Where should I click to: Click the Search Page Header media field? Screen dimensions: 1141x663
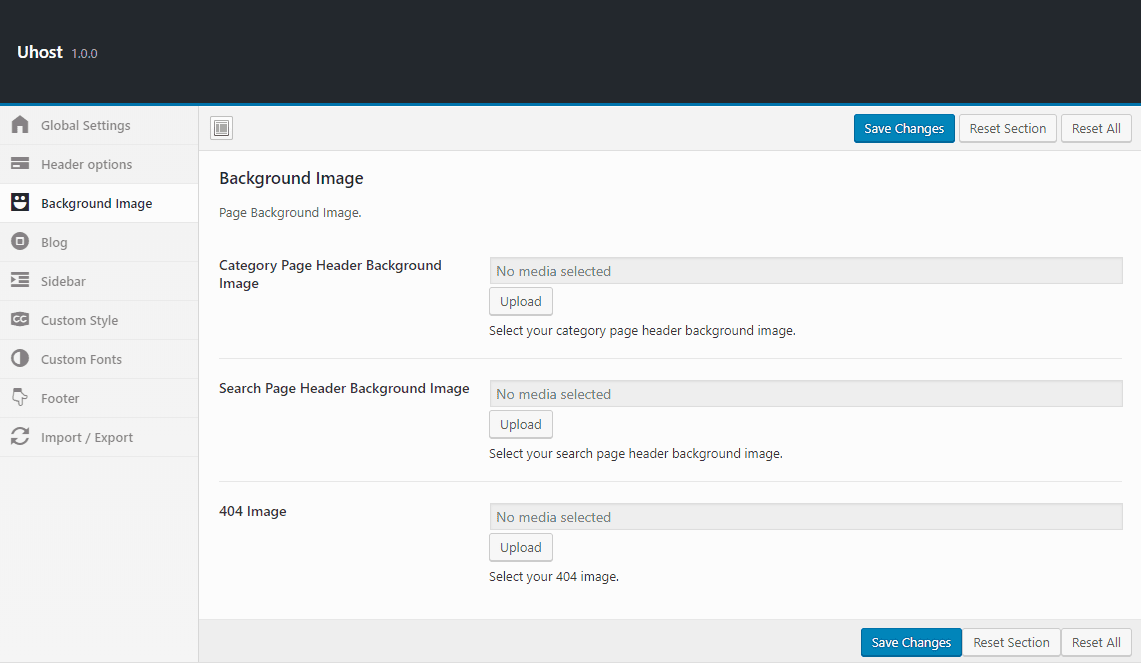(x=805, y=394)
